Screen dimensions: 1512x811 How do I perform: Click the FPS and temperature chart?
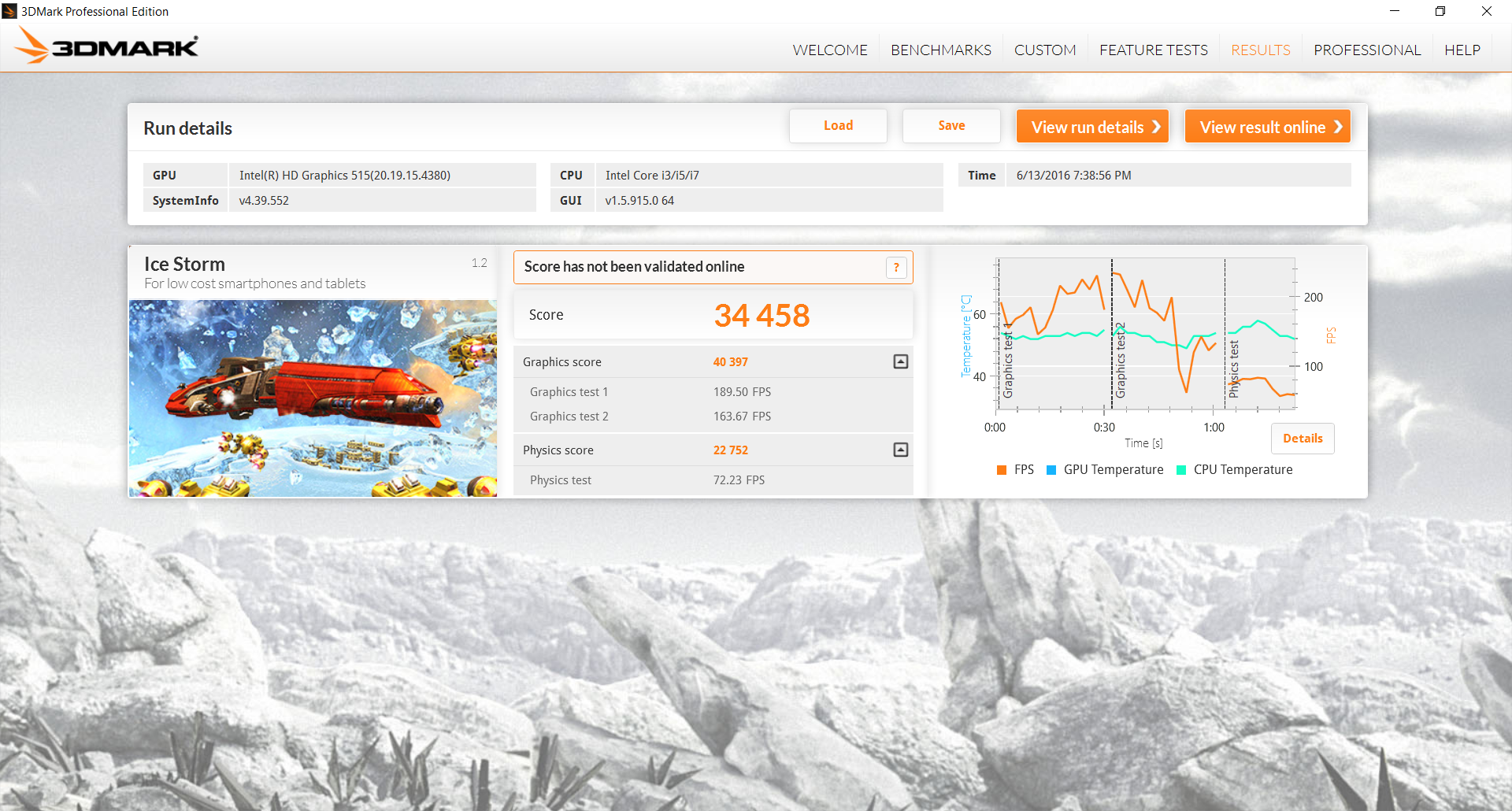[1146, 334]
